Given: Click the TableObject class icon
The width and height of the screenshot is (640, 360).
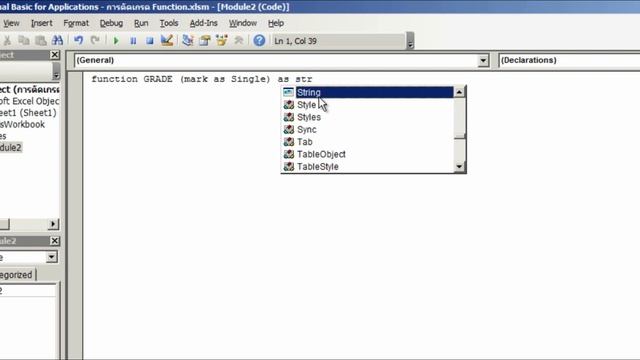Looking at the screenshot, I should tap(289, 154).
